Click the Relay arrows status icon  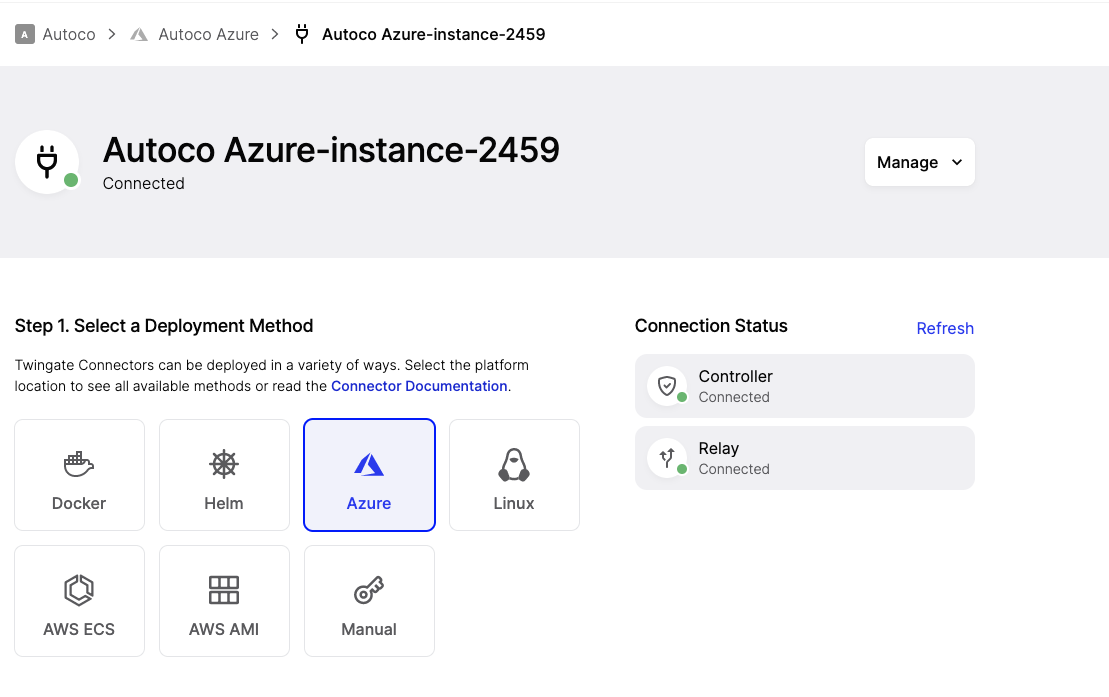(667, 457)
